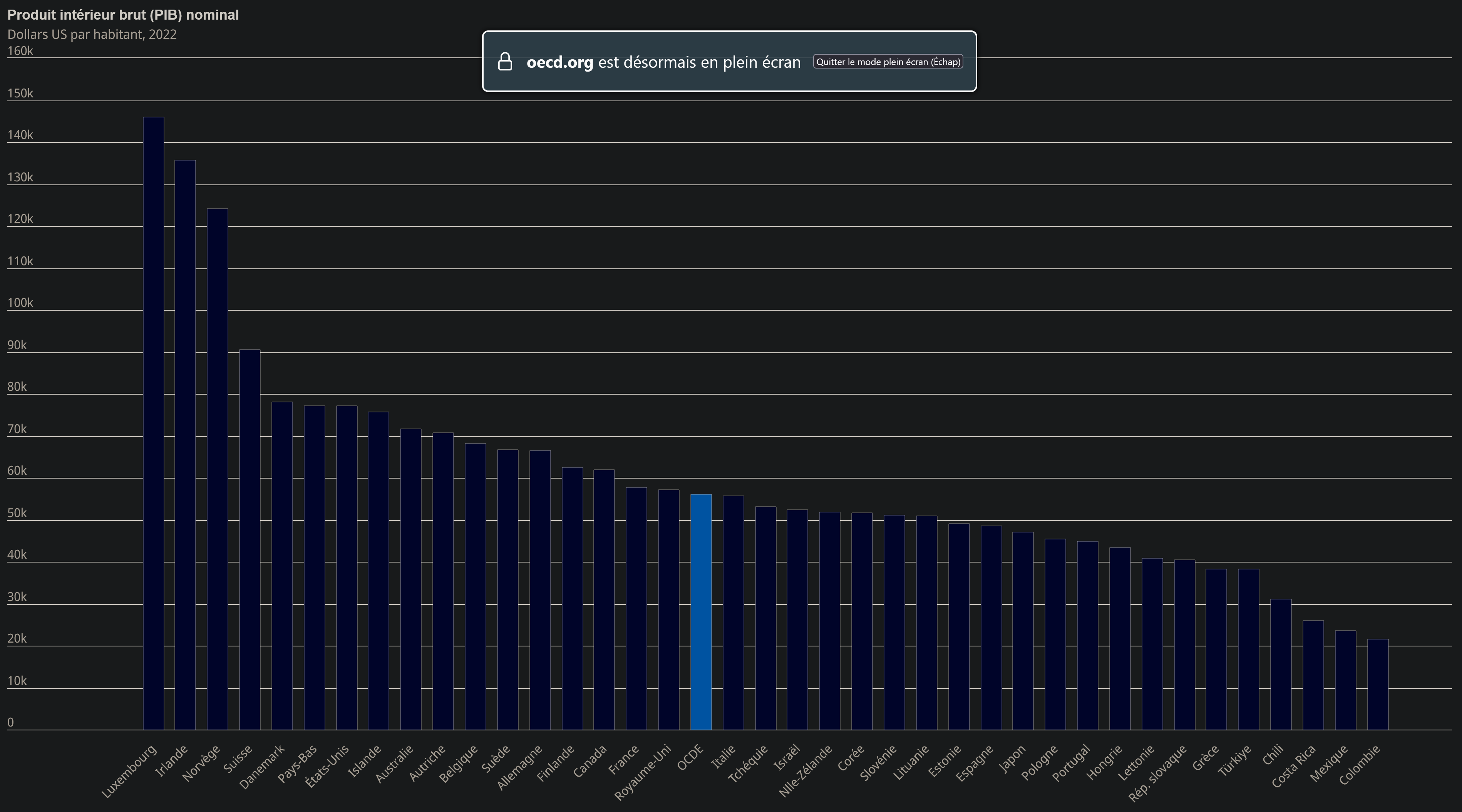Click the Norvège bar
This screenshot has height=812, width=1462.
pos(218,469)
